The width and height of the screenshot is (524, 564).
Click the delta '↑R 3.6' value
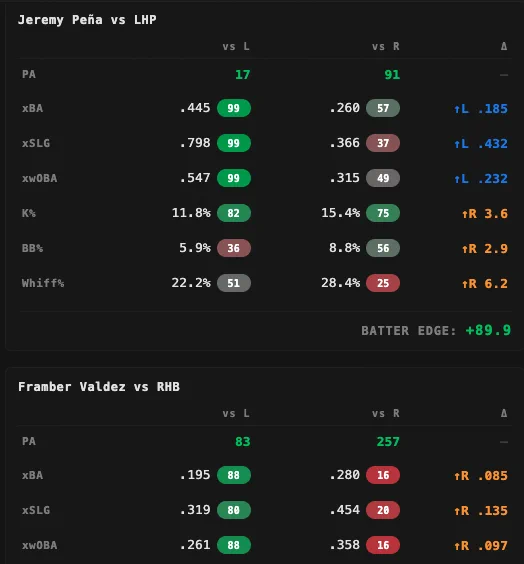point(485,214)
